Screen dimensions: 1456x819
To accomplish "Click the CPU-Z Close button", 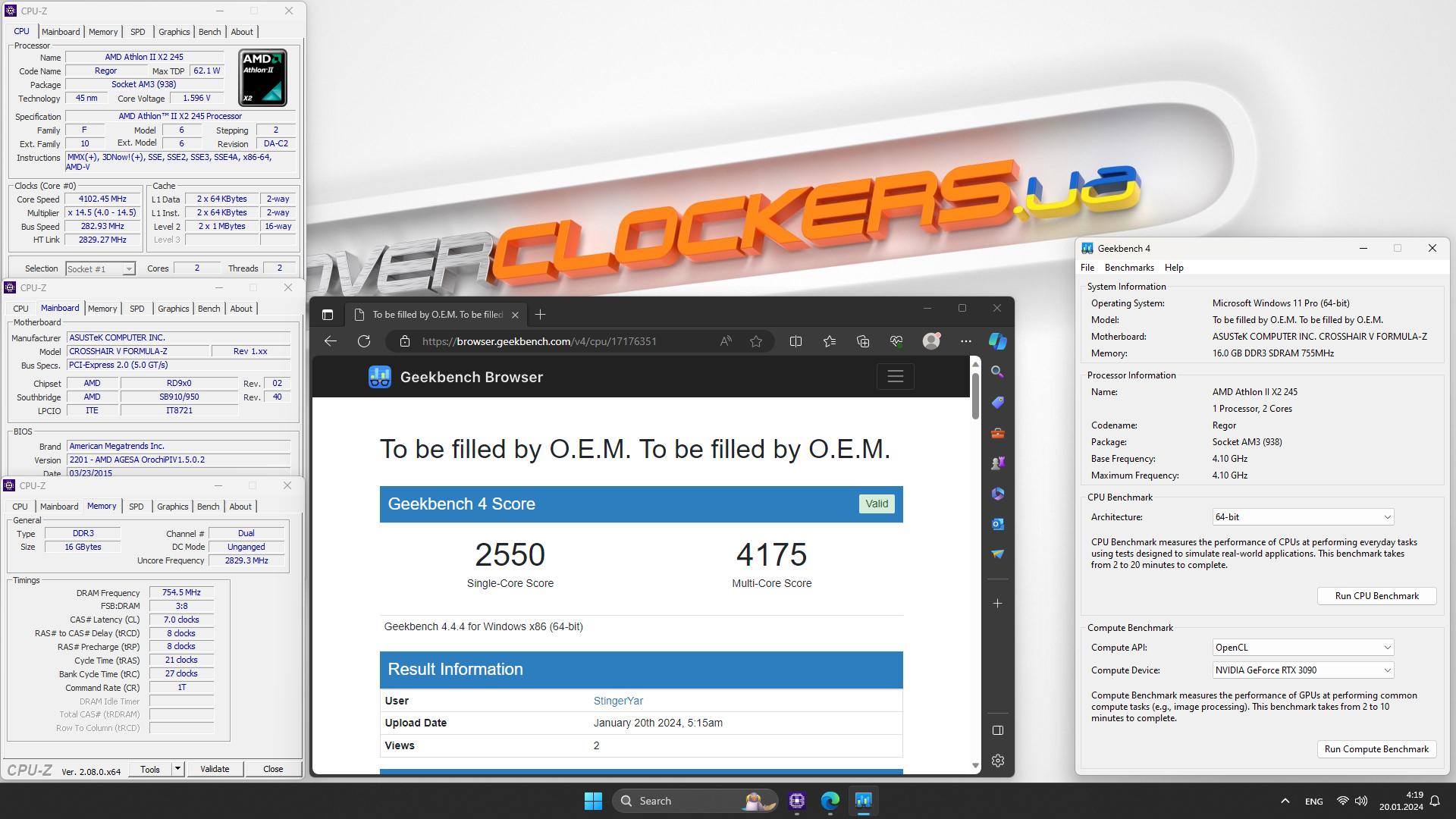I will pos(273,769).
